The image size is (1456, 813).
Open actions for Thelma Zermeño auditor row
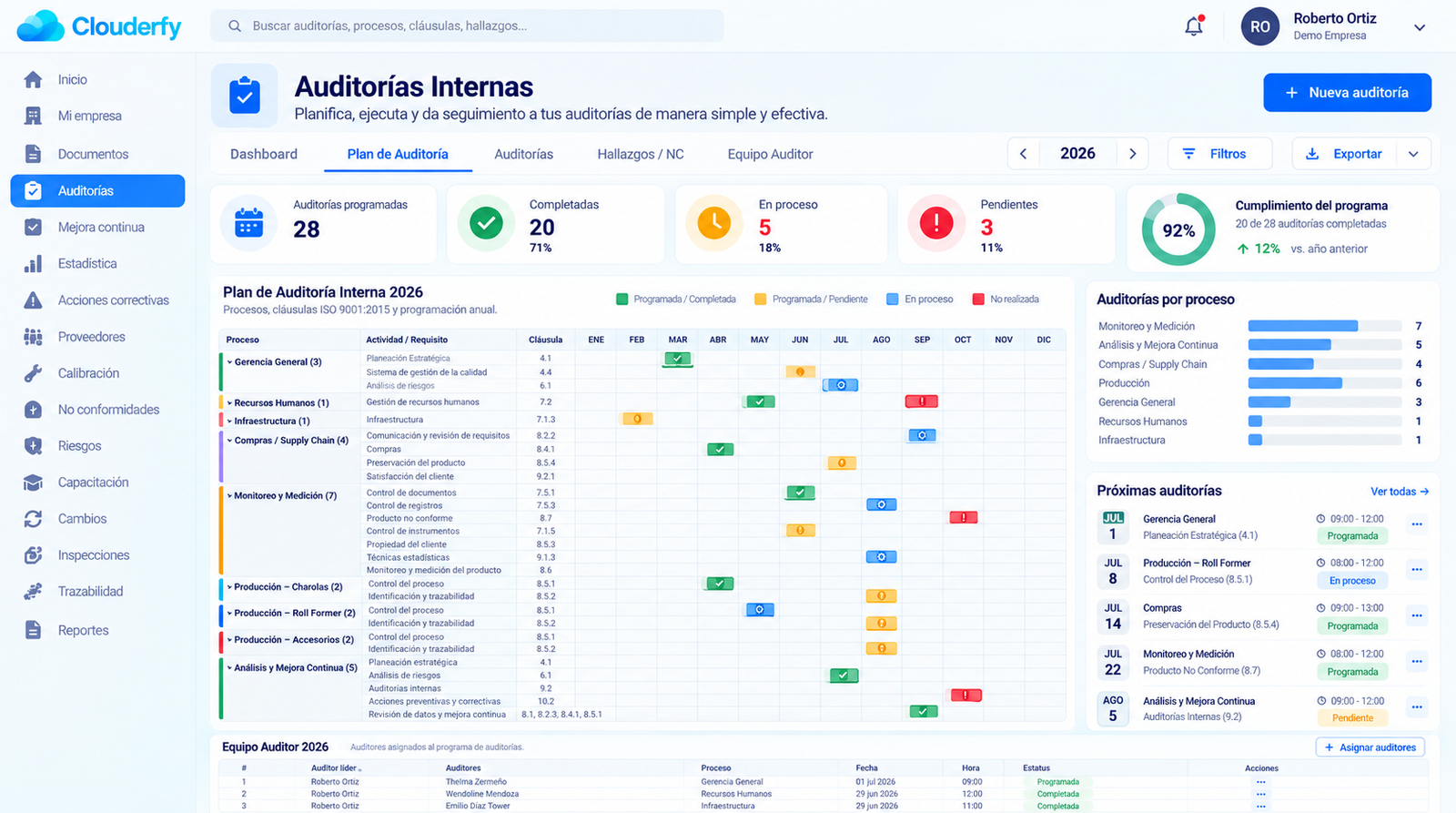click(x=1261, y=782)
